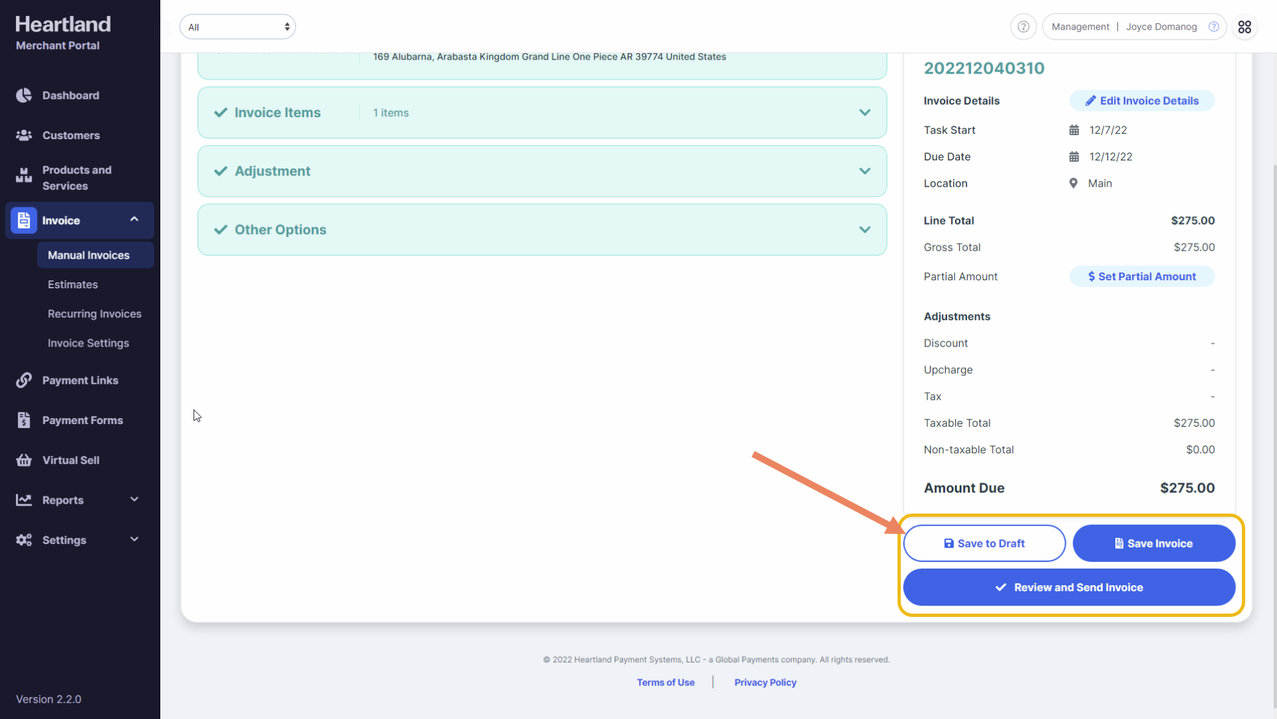1277x719 pixels.
Task: Click the Task Start calendar icon
Action: [1074, 130]
